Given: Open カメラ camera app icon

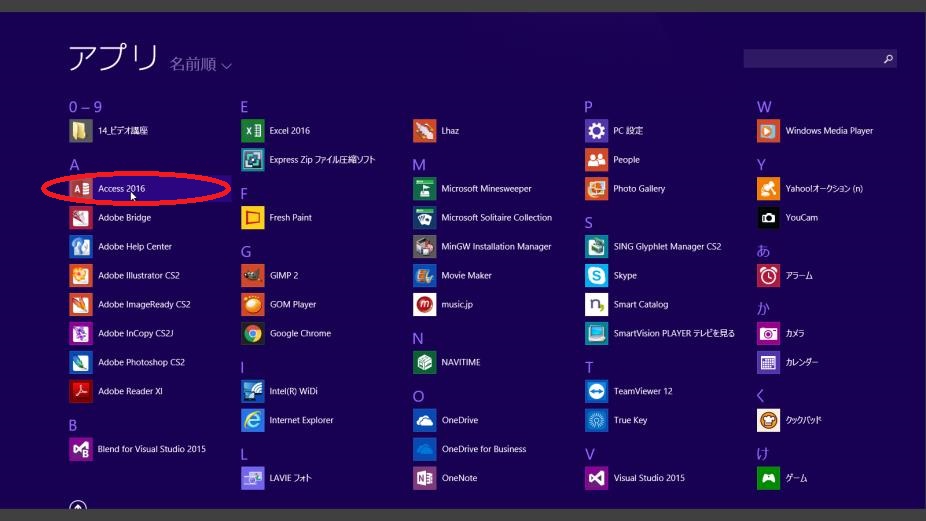Looking at the screenshot, I should tap(768, 333).
